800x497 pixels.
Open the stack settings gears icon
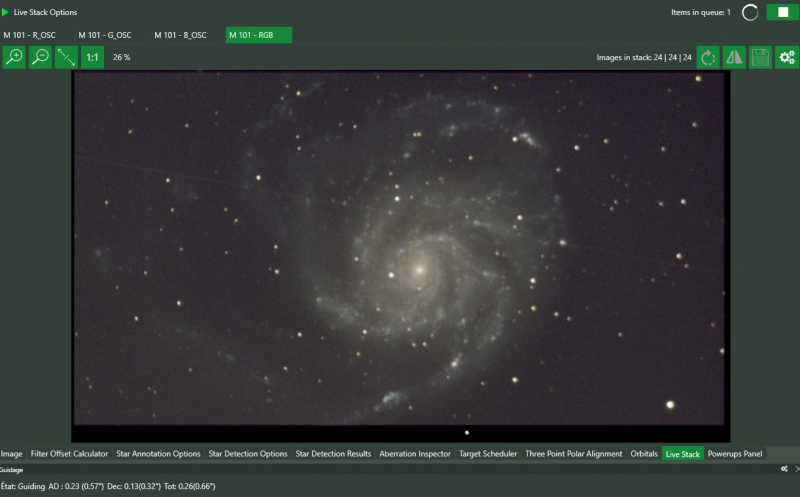(x=787, y=57)
